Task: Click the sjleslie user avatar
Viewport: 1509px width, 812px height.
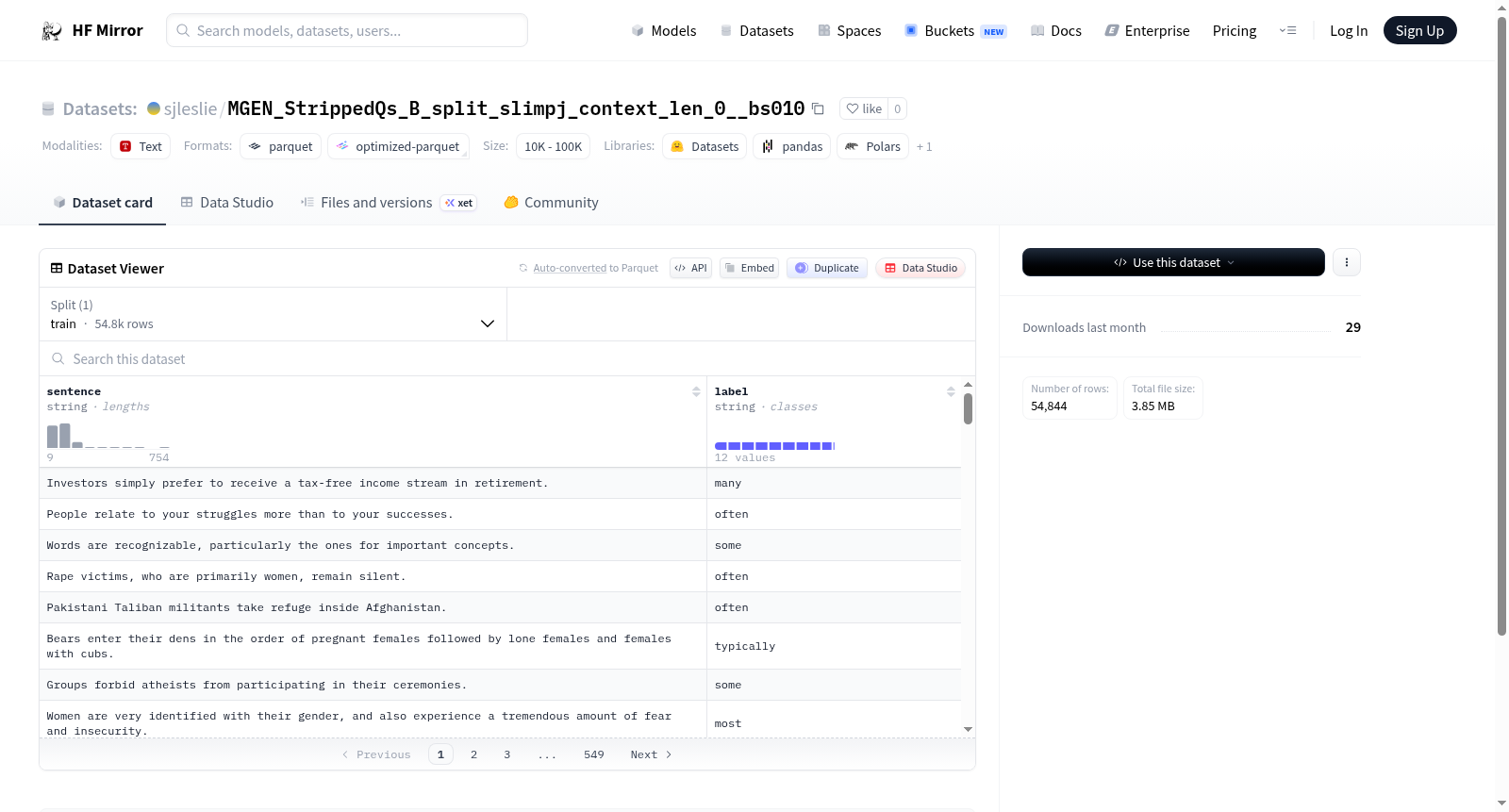Action: (x=154, y=108)
